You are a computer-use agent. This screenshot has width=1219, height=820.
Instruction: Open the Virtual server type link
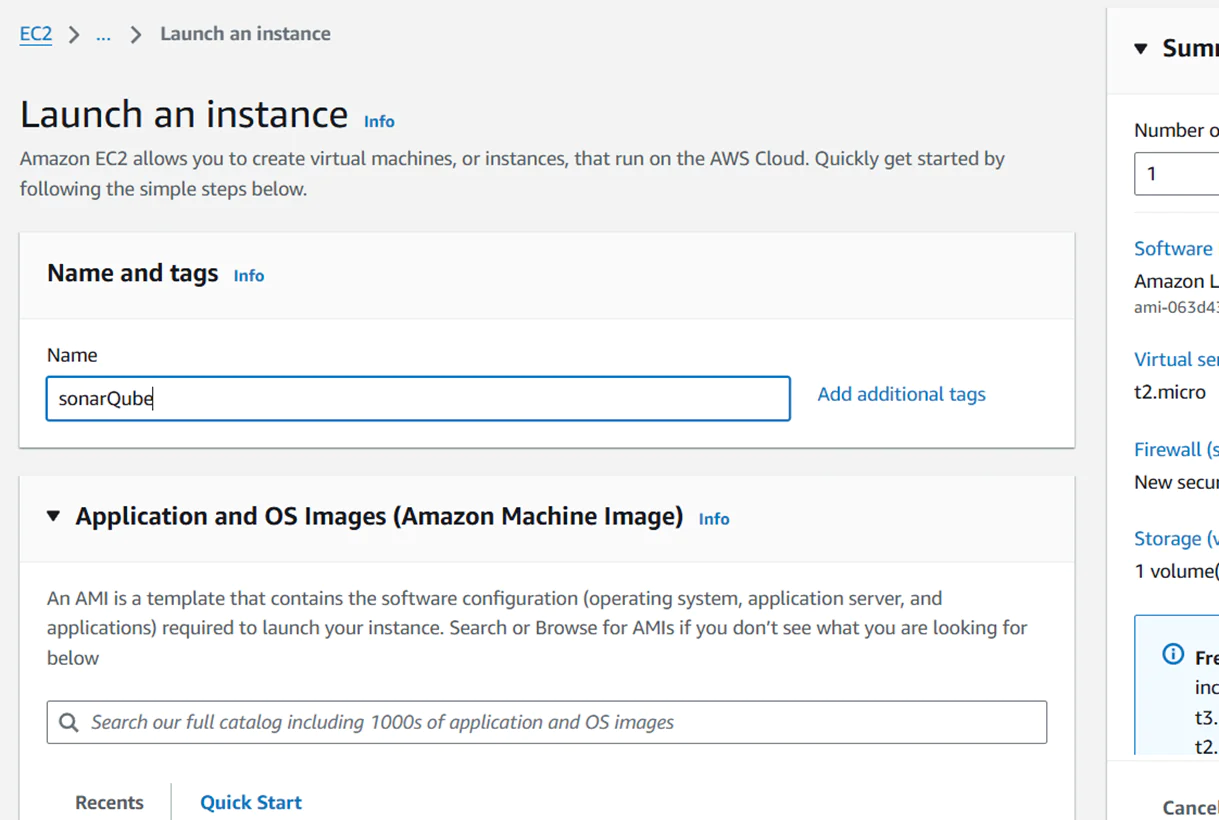click(1176, 359)
